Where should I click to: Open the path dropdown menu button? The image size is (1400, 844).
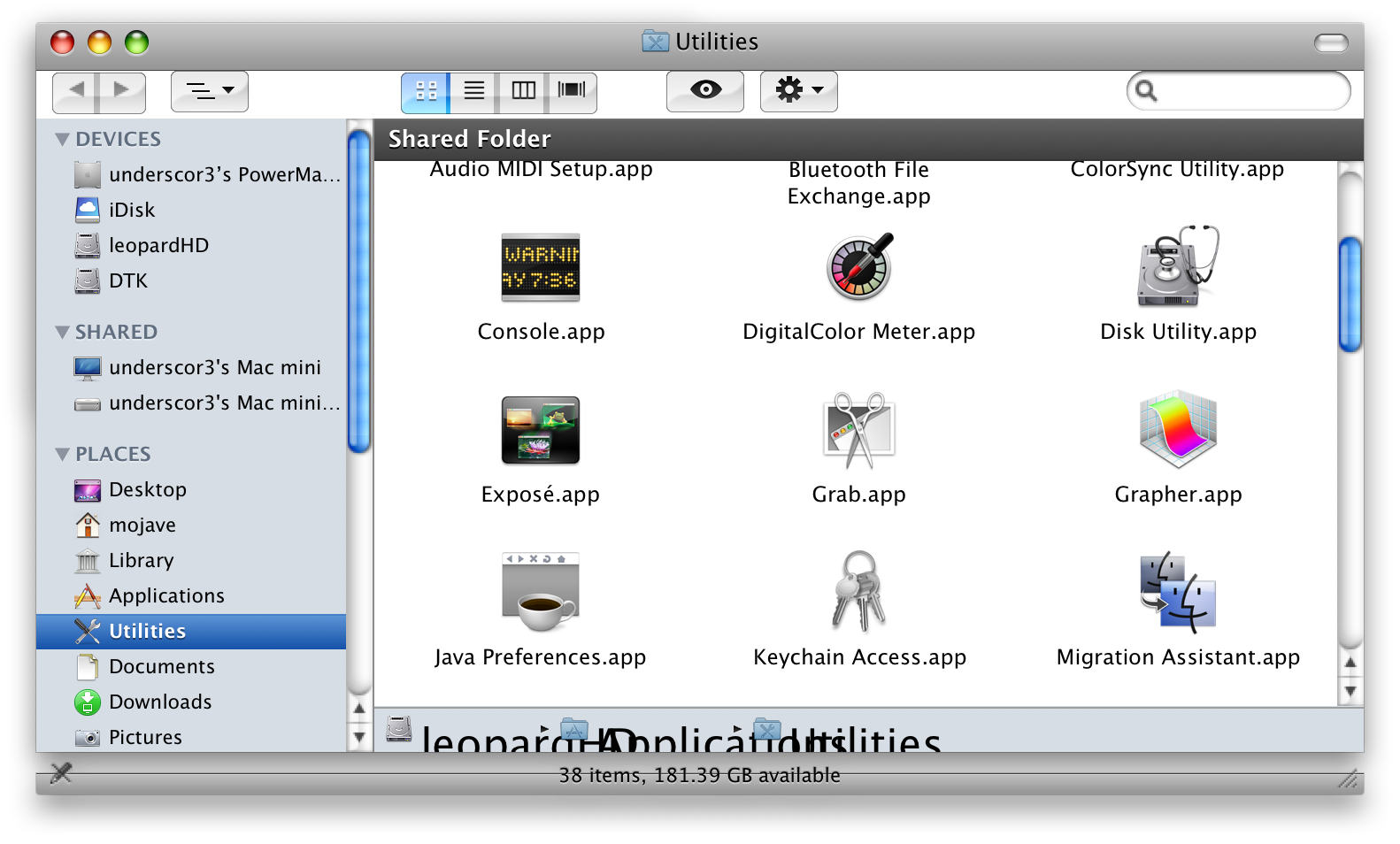tap(210, 91)
